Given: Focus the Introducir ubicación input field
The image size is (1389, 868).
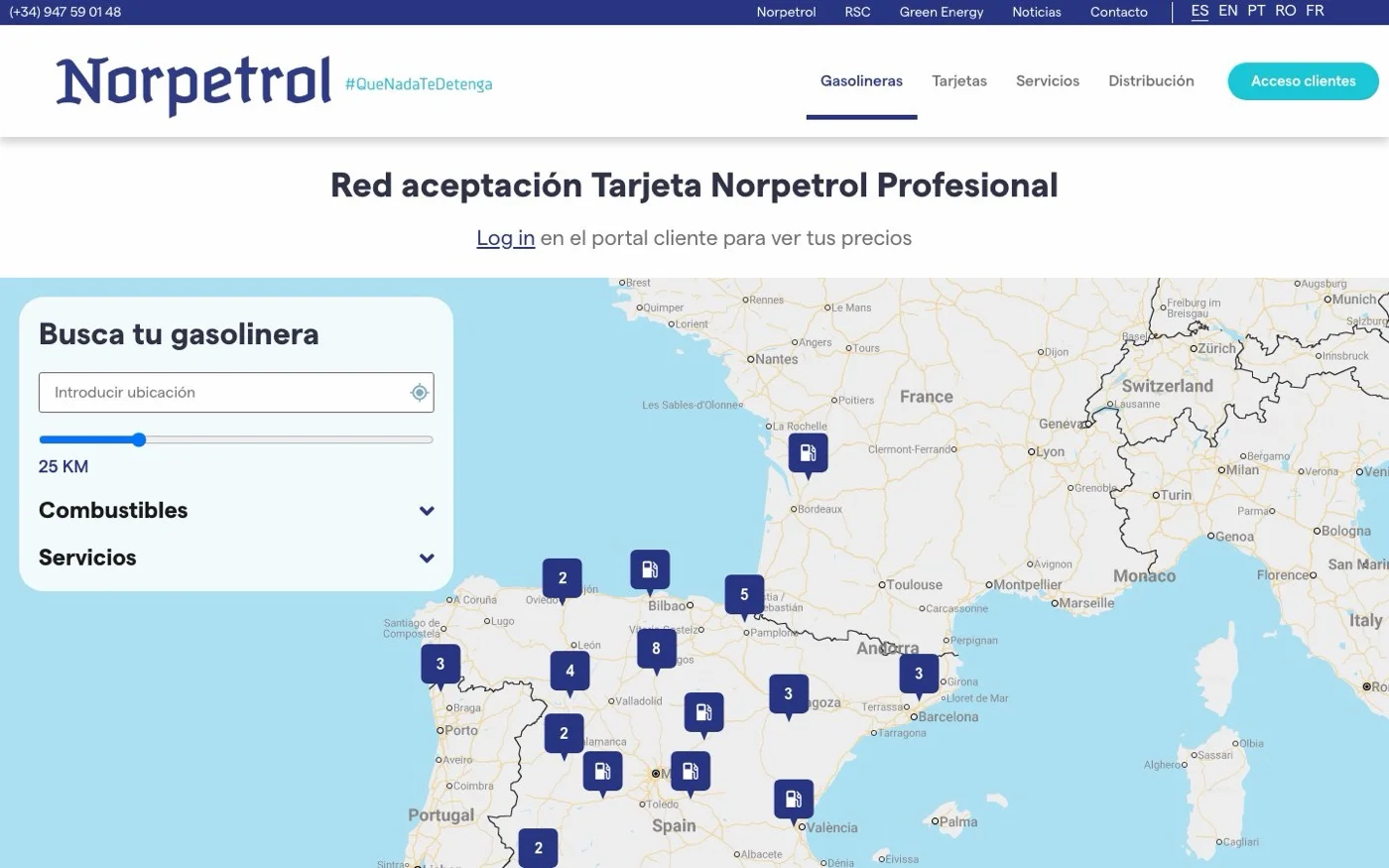Looking at the screenshot, I should click(x=236, y=393).
